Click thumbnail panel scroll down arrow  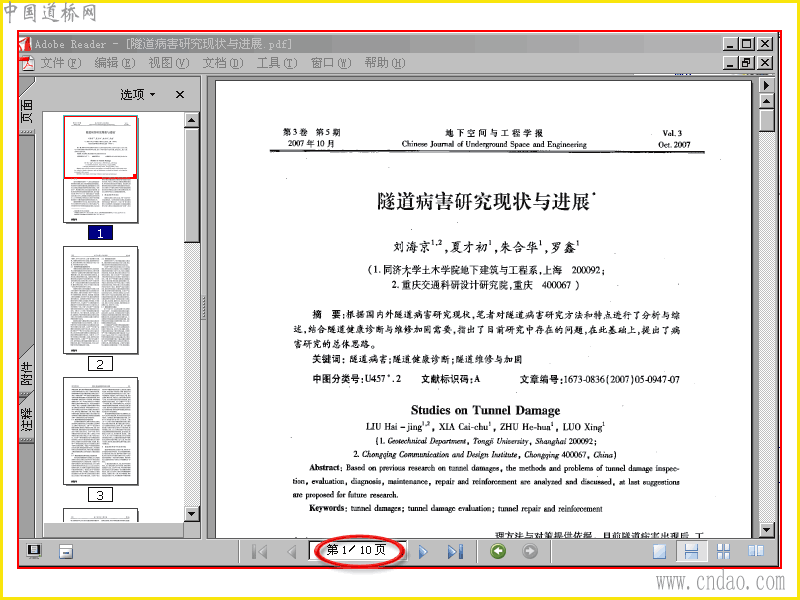pos(192,513)
